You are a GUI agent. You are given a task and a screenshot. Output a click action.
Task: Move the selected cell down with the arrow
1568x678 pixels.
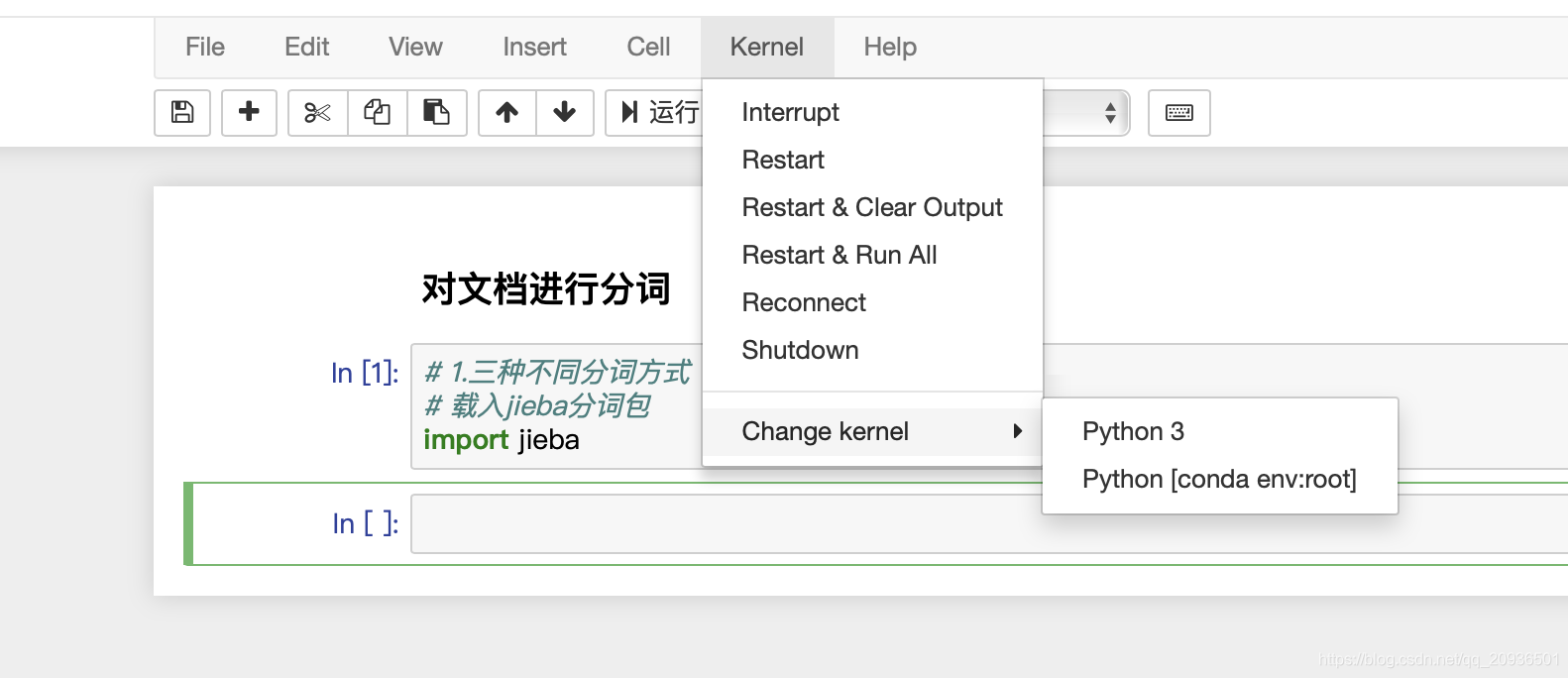[x=565, y=112]
